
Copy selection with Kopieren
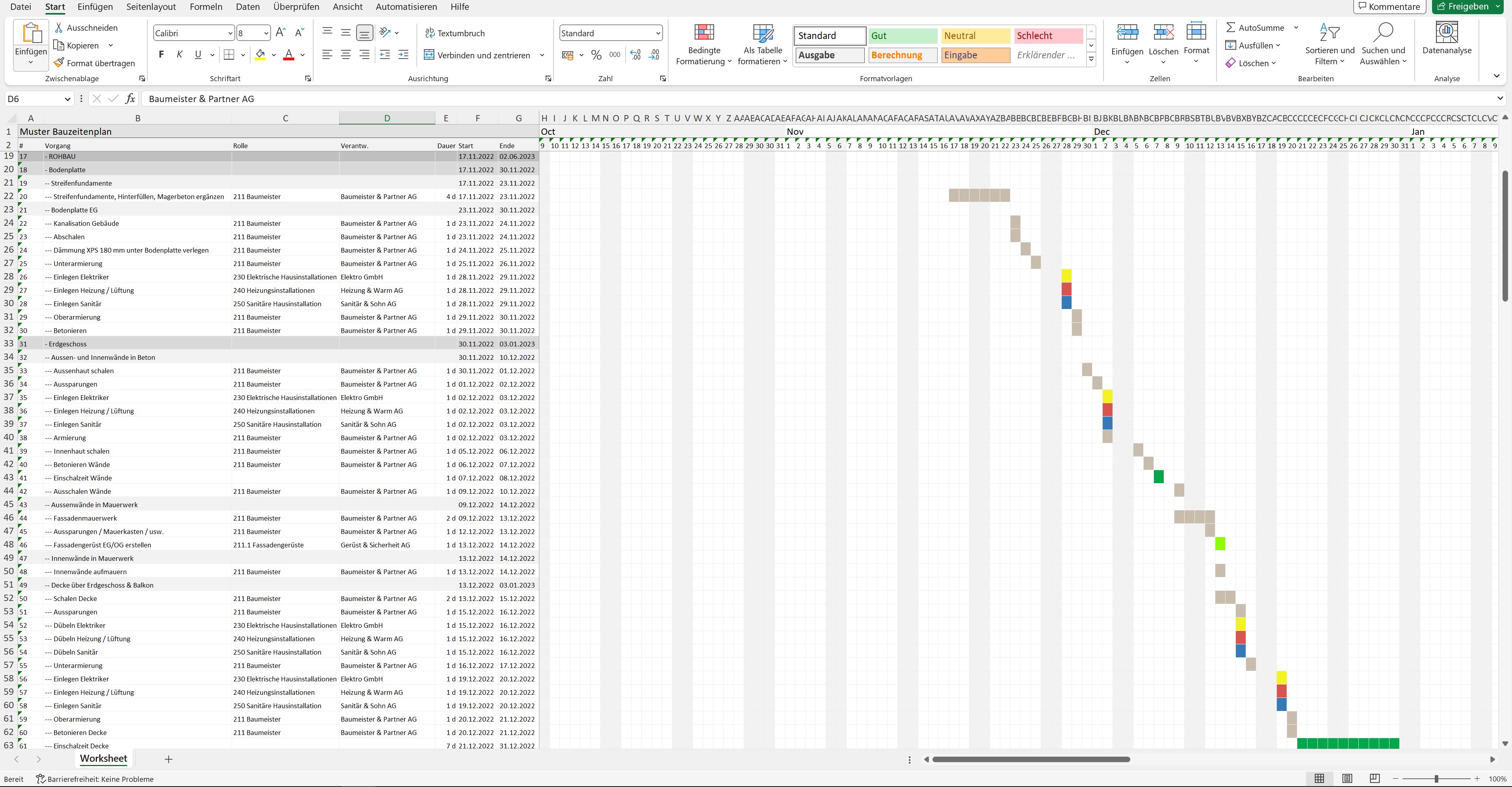(x=76, y=45)
